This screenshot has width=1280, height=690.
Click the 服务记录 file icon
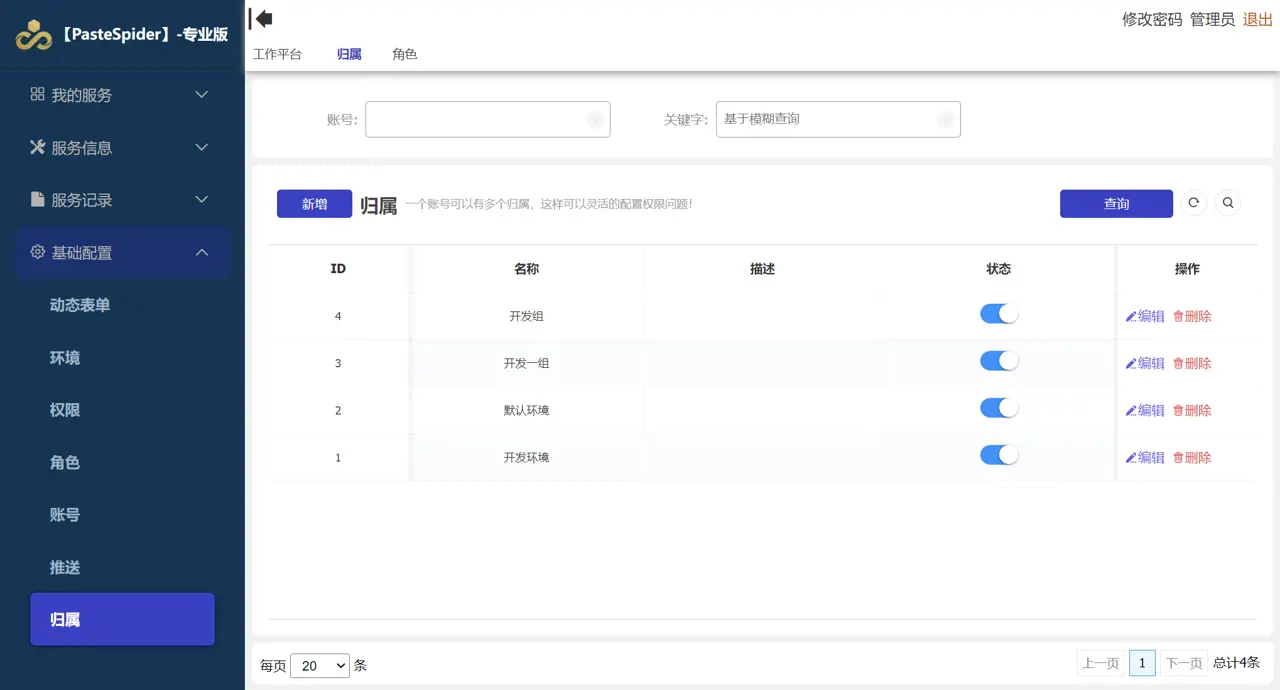37,199
